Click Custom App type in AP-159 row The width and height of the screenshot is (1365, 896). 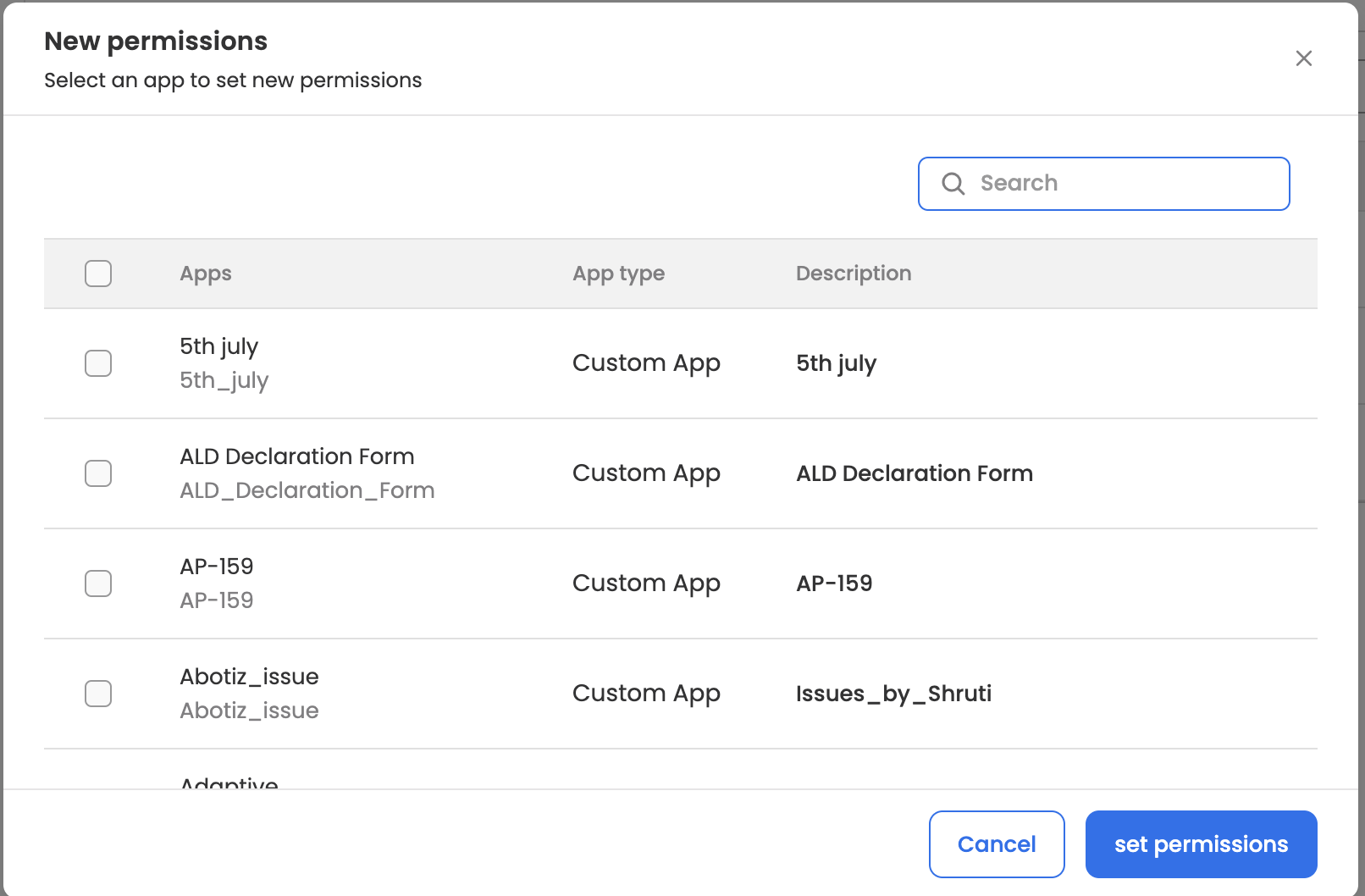pos(645,584)
